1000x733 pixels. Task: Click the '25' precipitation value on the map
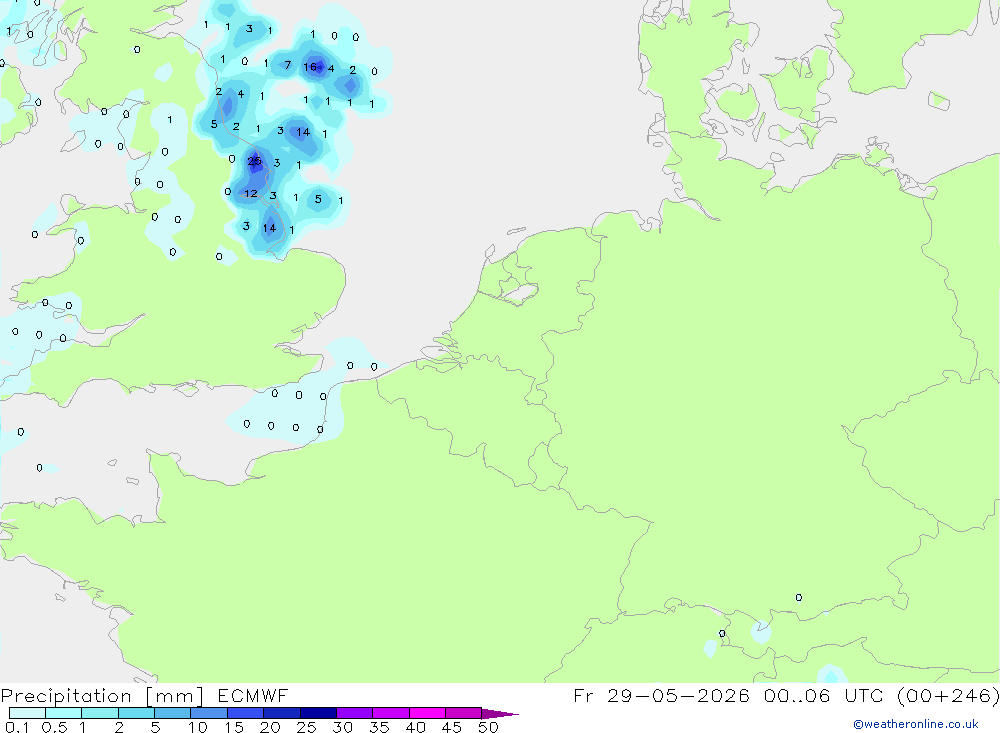point(254,161)
